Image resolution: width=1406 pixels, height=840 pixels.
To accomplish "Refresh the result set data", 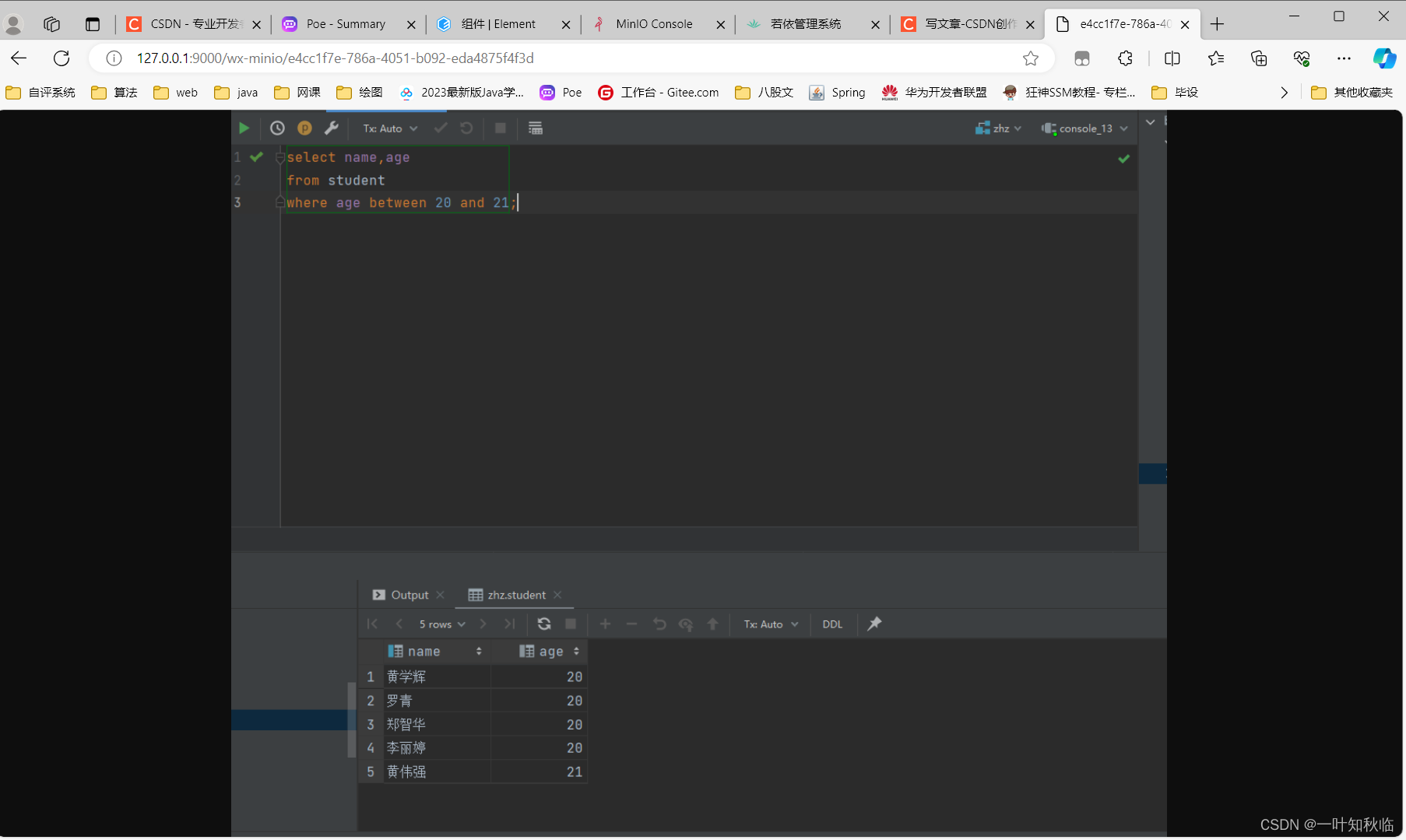I will pyautogui.click(x=544, y=624).
